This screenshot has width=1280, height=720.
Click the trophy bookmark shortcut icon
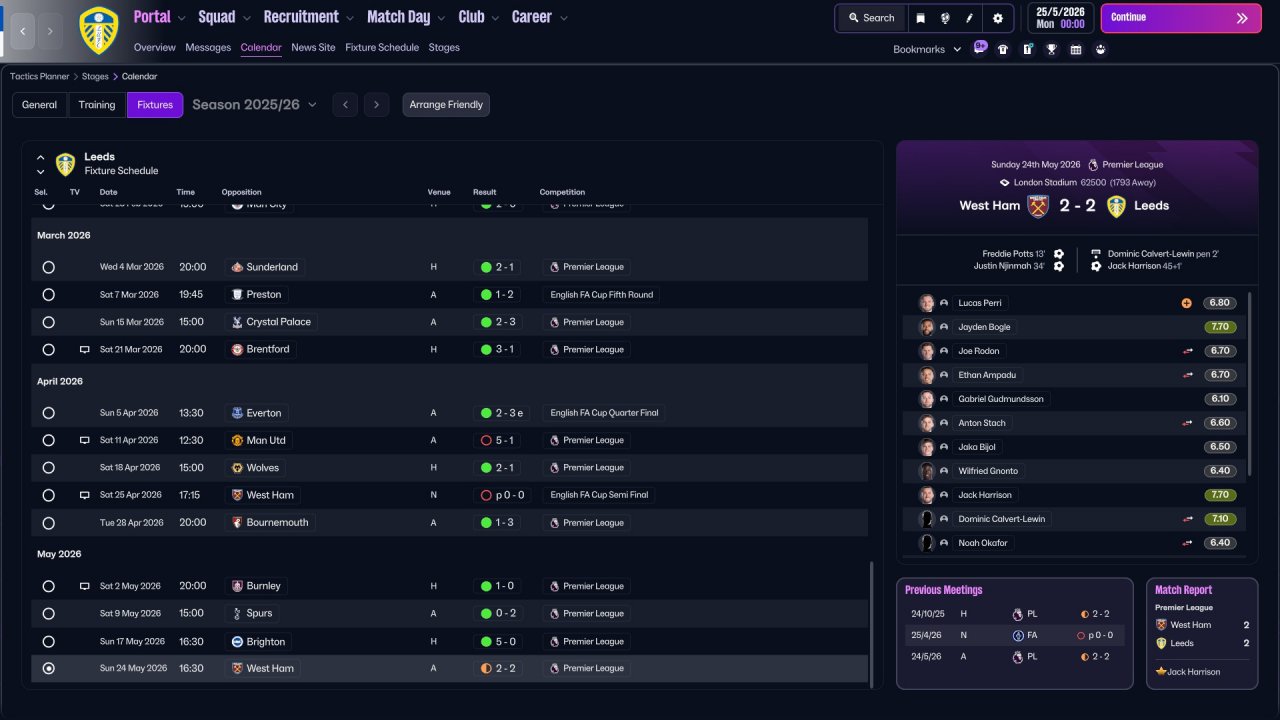point(1051,49)
